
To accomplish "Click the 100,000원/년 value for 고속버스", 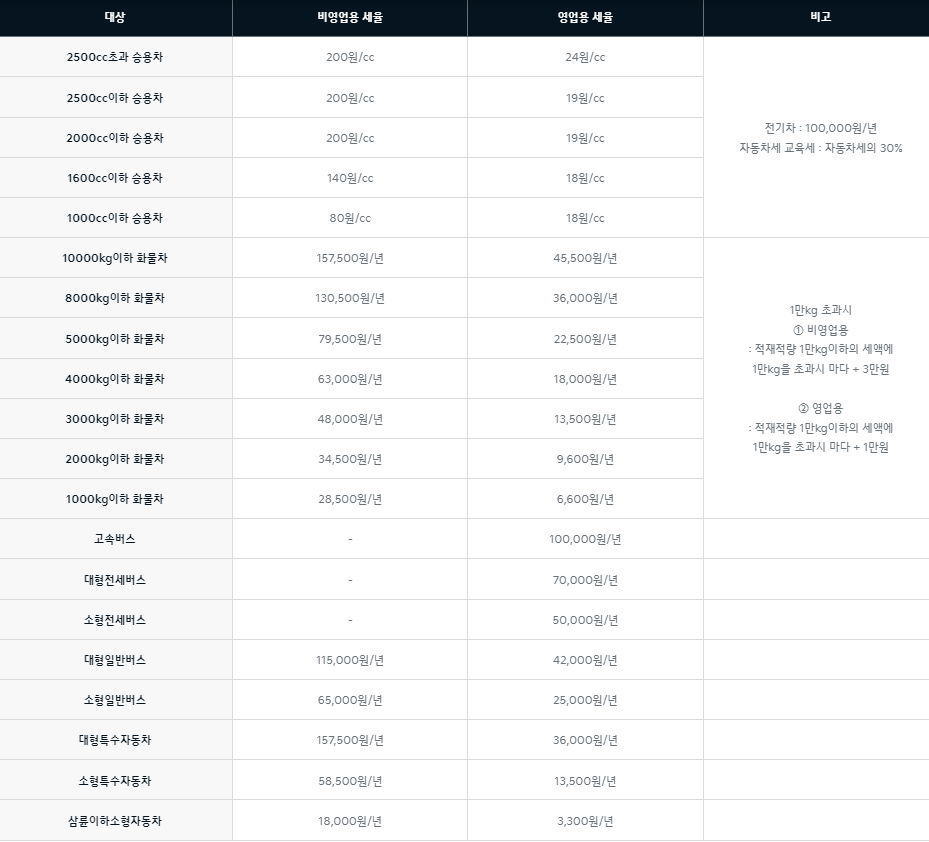I will pos(585,539).
